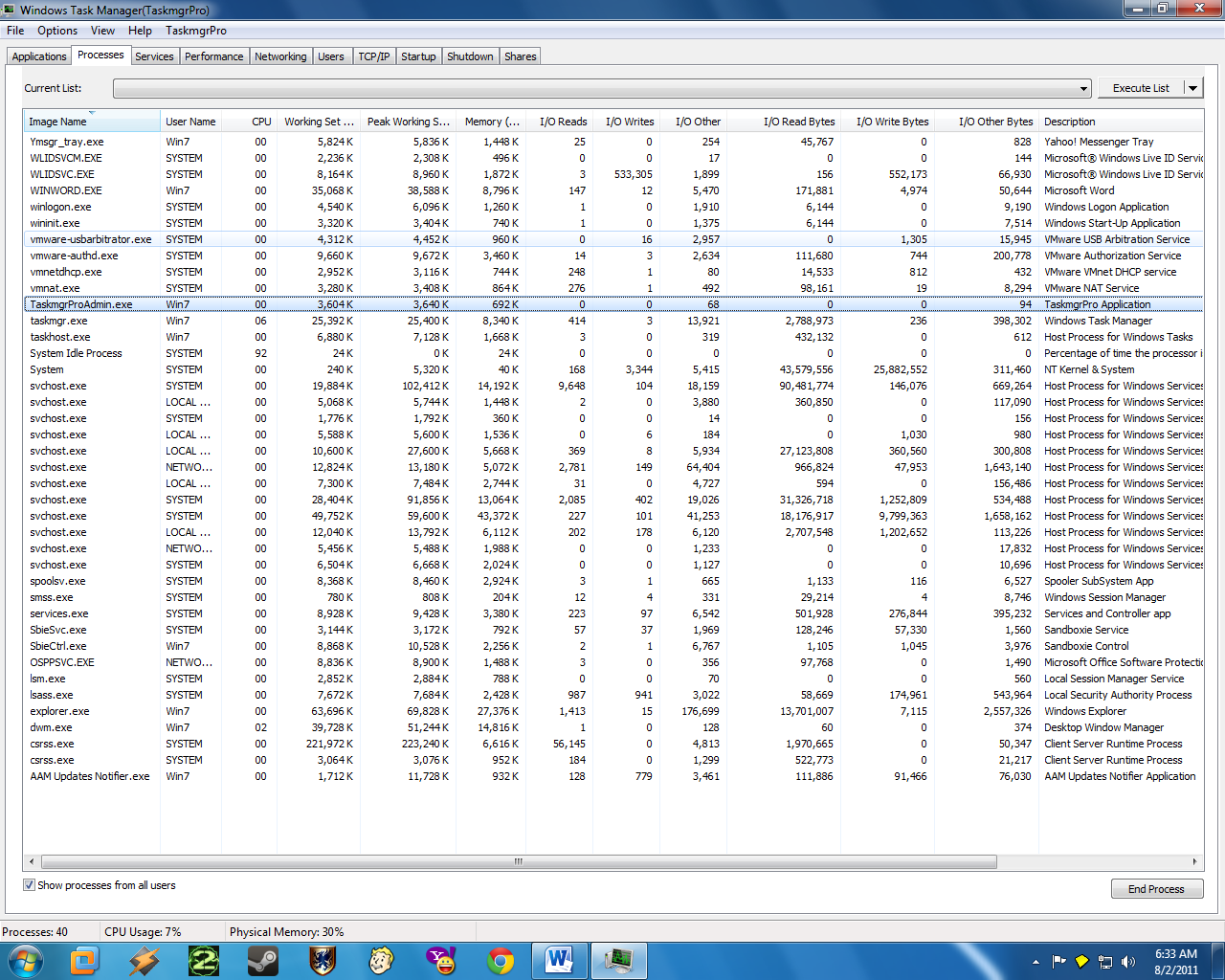1225x980 pixels.
Task: Click the End Process button
Action: [1156, 889]
